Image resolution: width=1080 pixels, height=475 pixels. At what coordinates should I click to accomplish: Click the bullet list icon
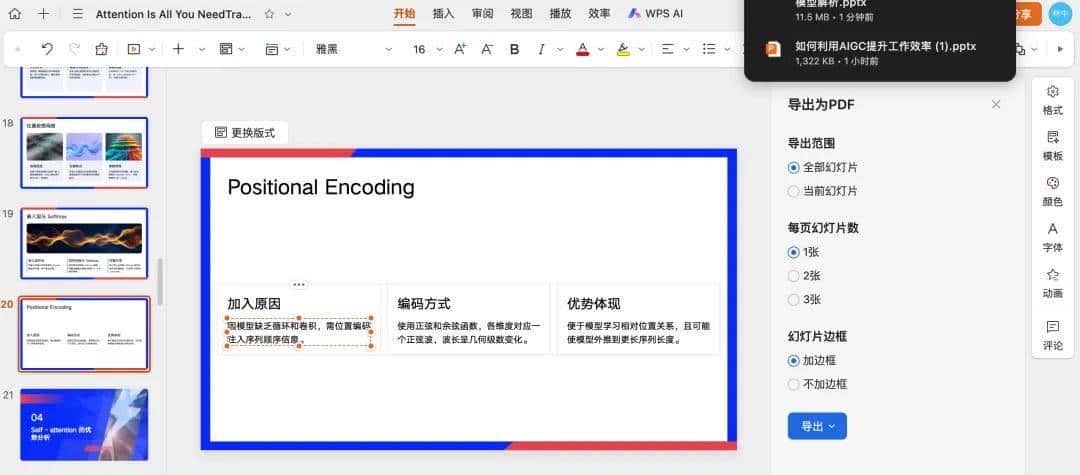(x=709, y=49)
